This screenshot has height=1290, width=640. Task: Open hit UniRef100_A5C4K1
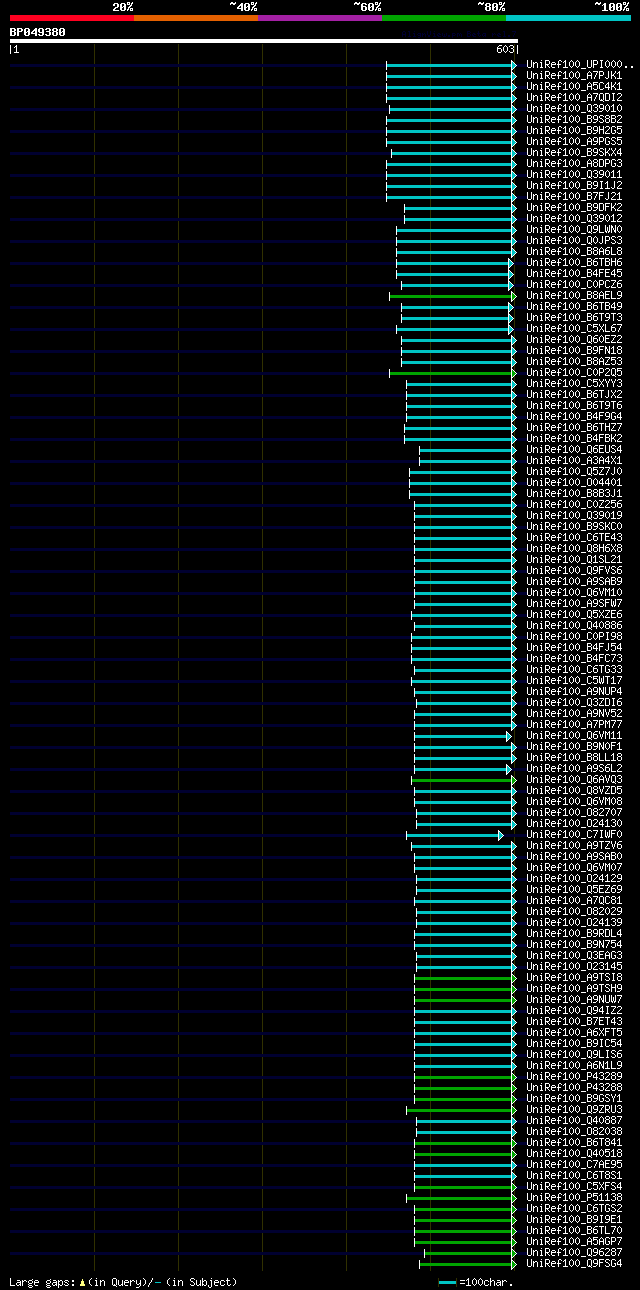coord(574,86)
